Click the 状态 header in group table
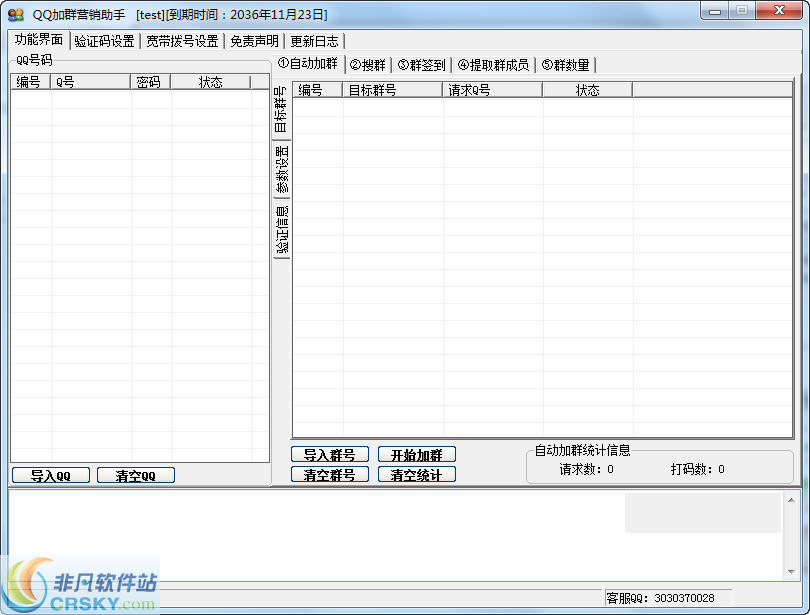810x615 pixels. [x=587, y=90]
